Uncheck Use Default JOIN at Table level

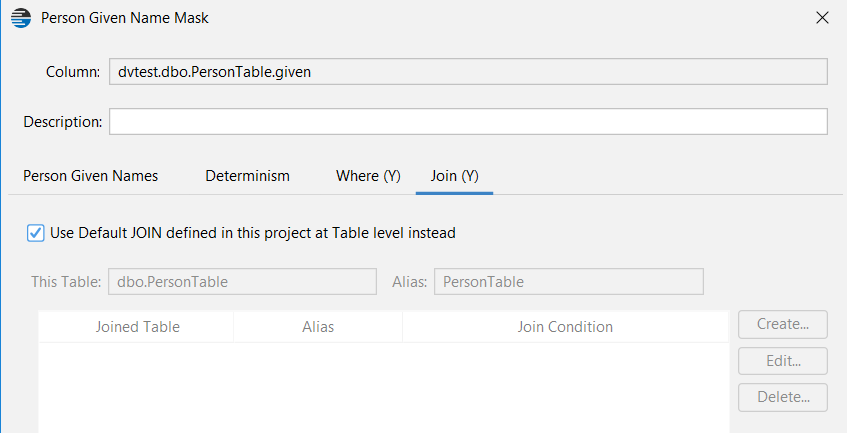click(36, 233)
